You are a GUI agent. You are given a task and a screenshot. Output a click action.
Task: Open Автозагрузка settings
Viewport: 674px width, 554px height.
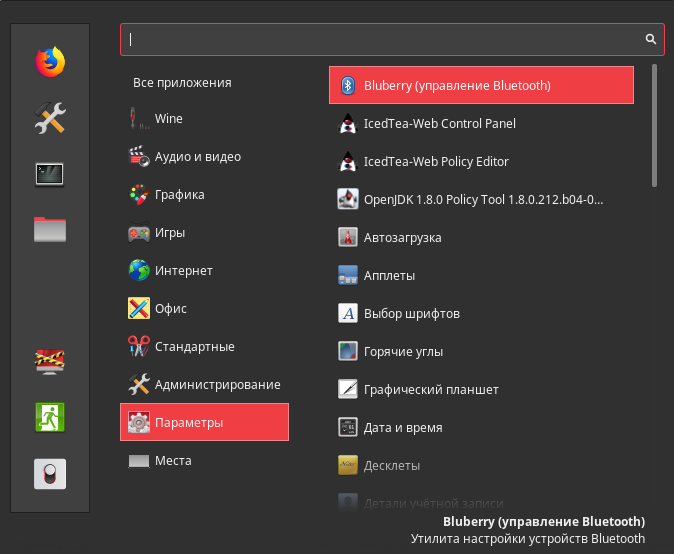pos(481,237)
